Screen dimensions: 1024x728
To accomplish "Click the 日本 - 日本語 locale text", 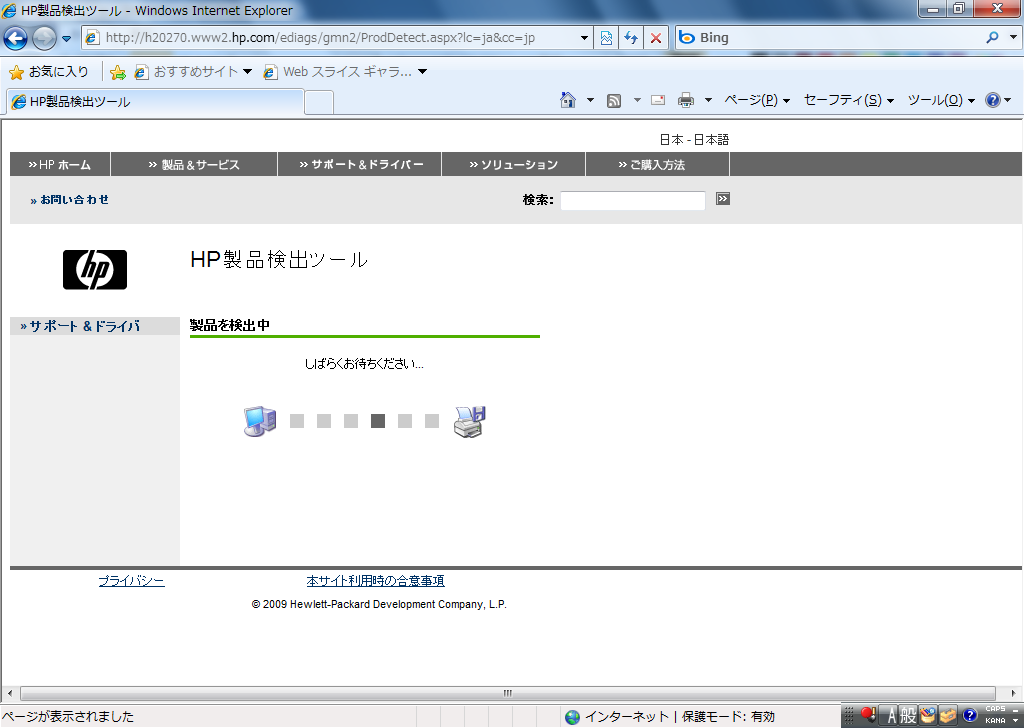I will pyautogui.click(x=694, y=139).
